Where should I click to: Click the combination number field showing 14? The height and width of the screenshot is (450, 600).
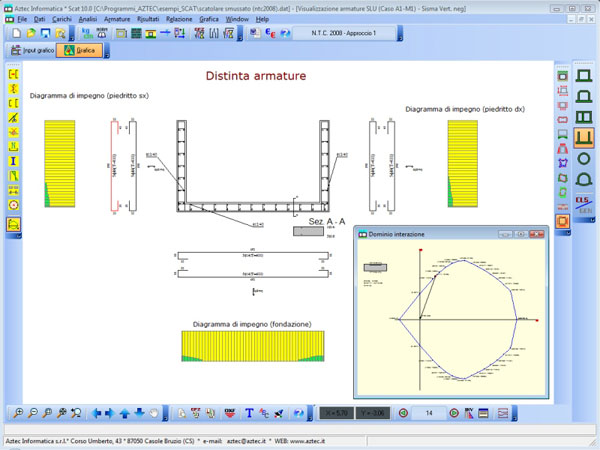429,413
